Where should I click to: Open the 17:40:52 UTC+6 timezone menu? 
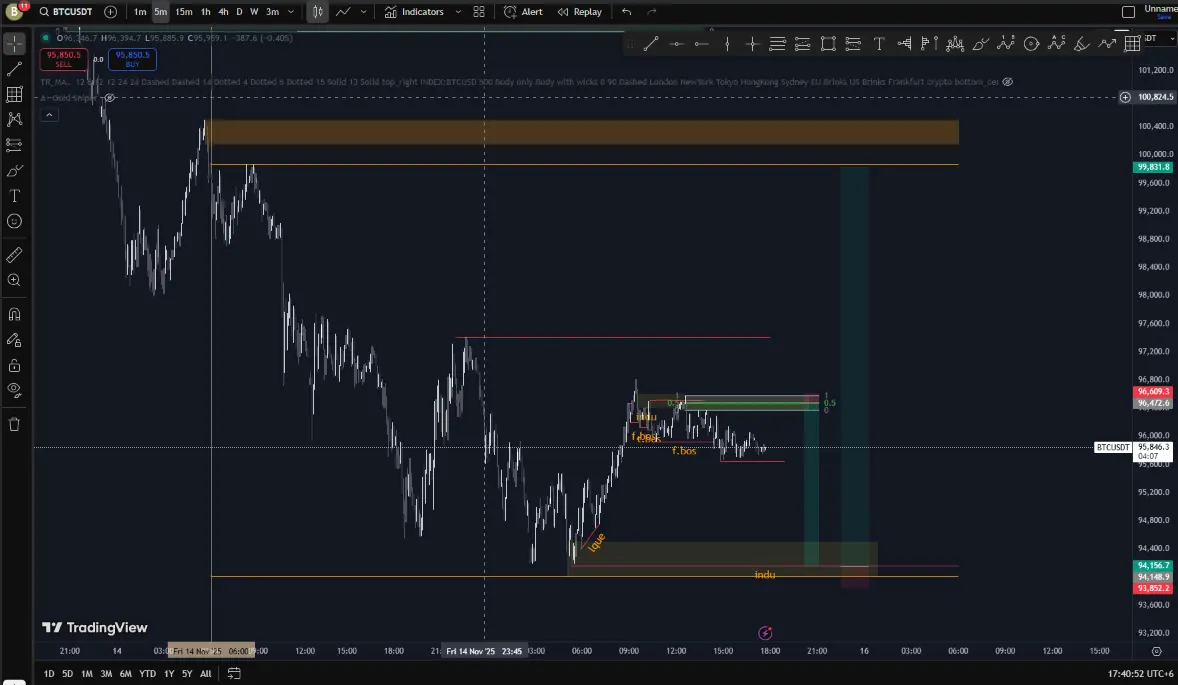click(1140, 674)
